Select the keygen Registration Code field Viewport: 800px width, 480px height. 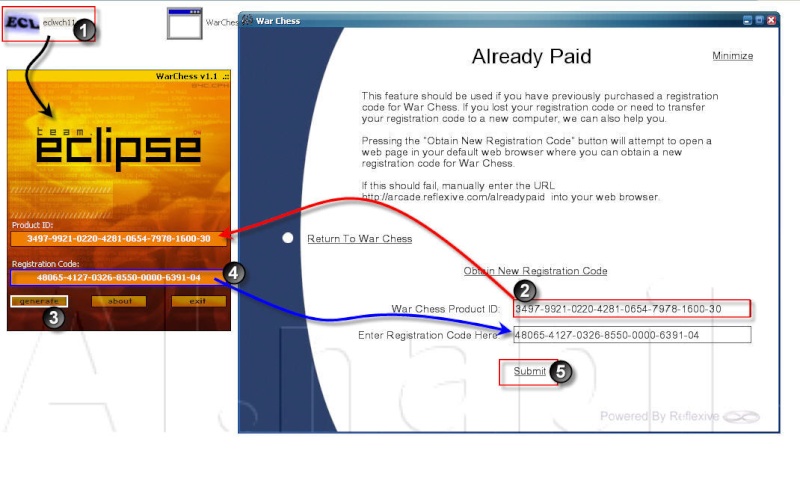tap(118, 277)
